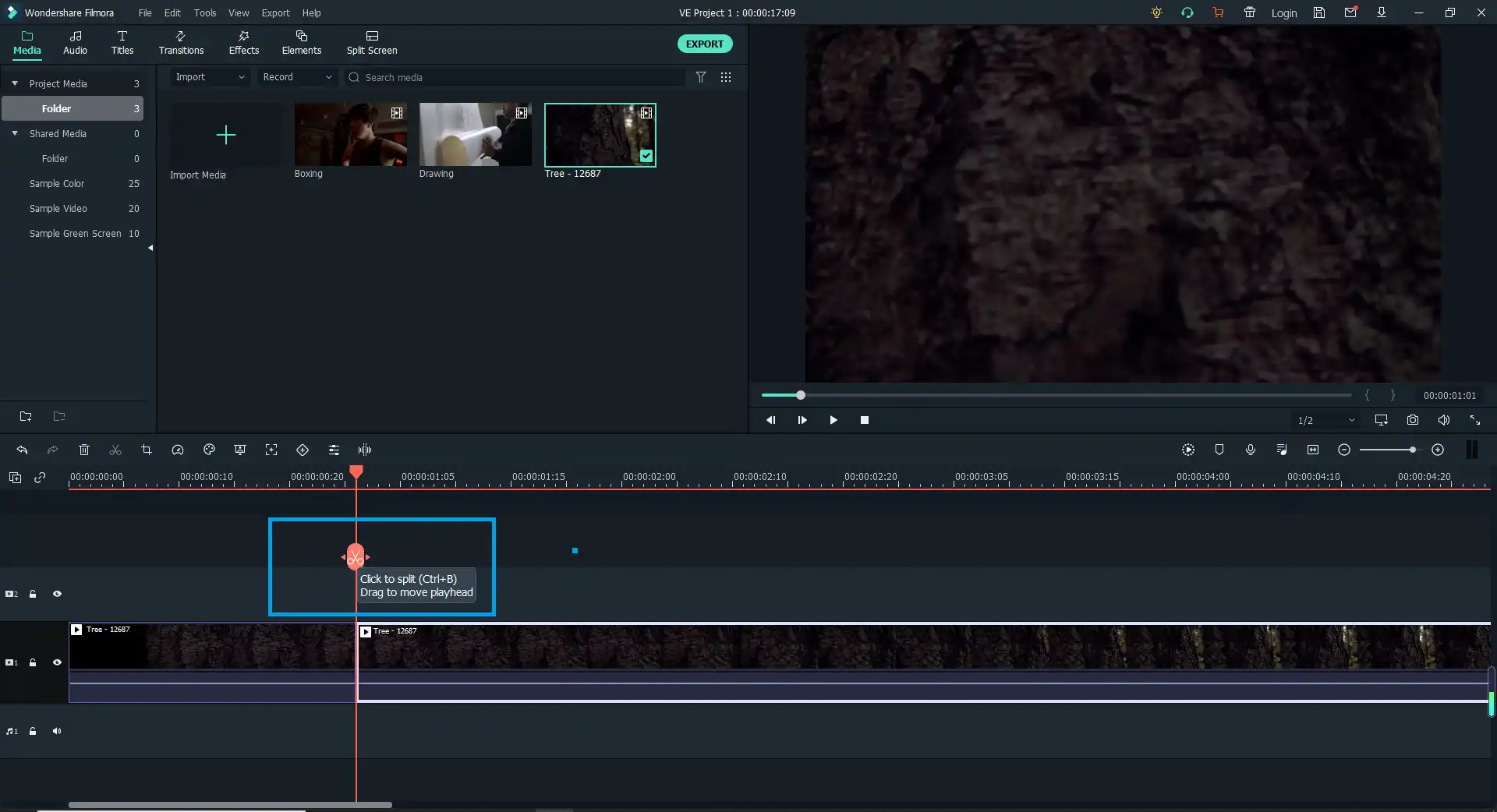Zoom in timeline with plus icon

(1438, 450)
